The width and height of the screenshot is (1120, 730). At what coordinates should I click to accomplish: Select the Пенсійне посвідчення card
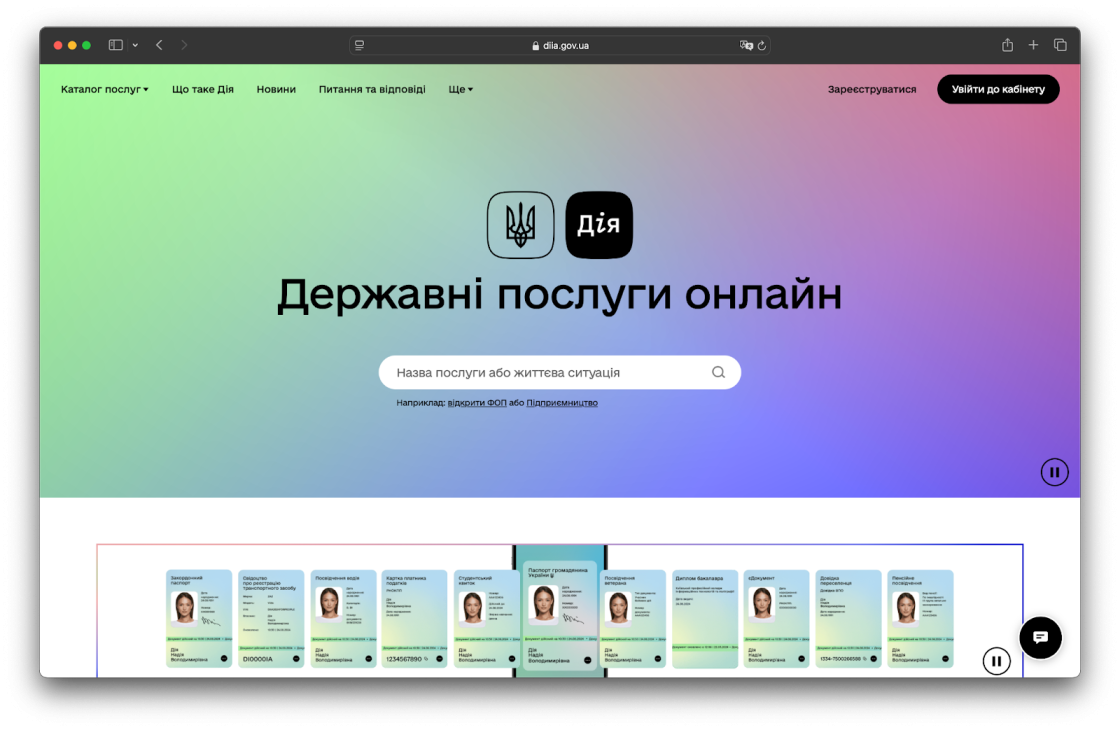pyautogui.click(x=920, y=619)
